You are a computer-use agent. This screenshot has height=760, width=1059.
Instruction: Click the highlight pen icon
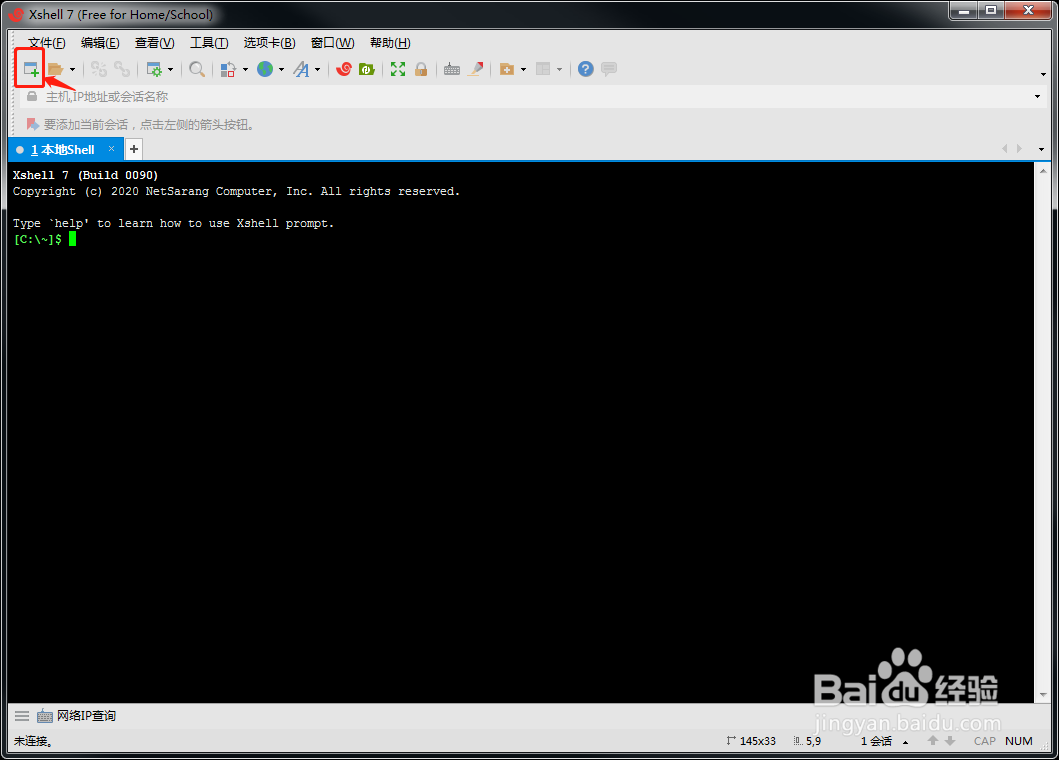pyautogui.click(x=475, y=69)
